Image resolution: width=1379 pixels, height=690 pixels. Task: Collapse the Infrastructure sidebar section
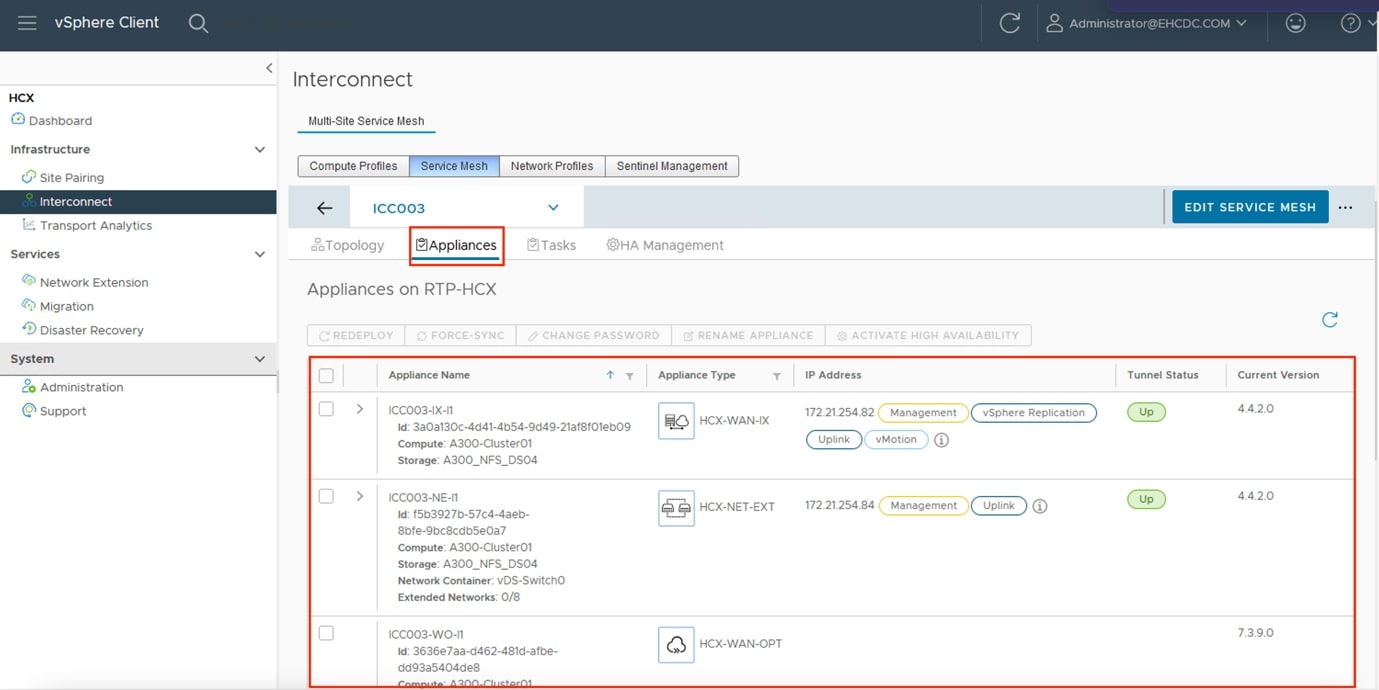[260, 150]
